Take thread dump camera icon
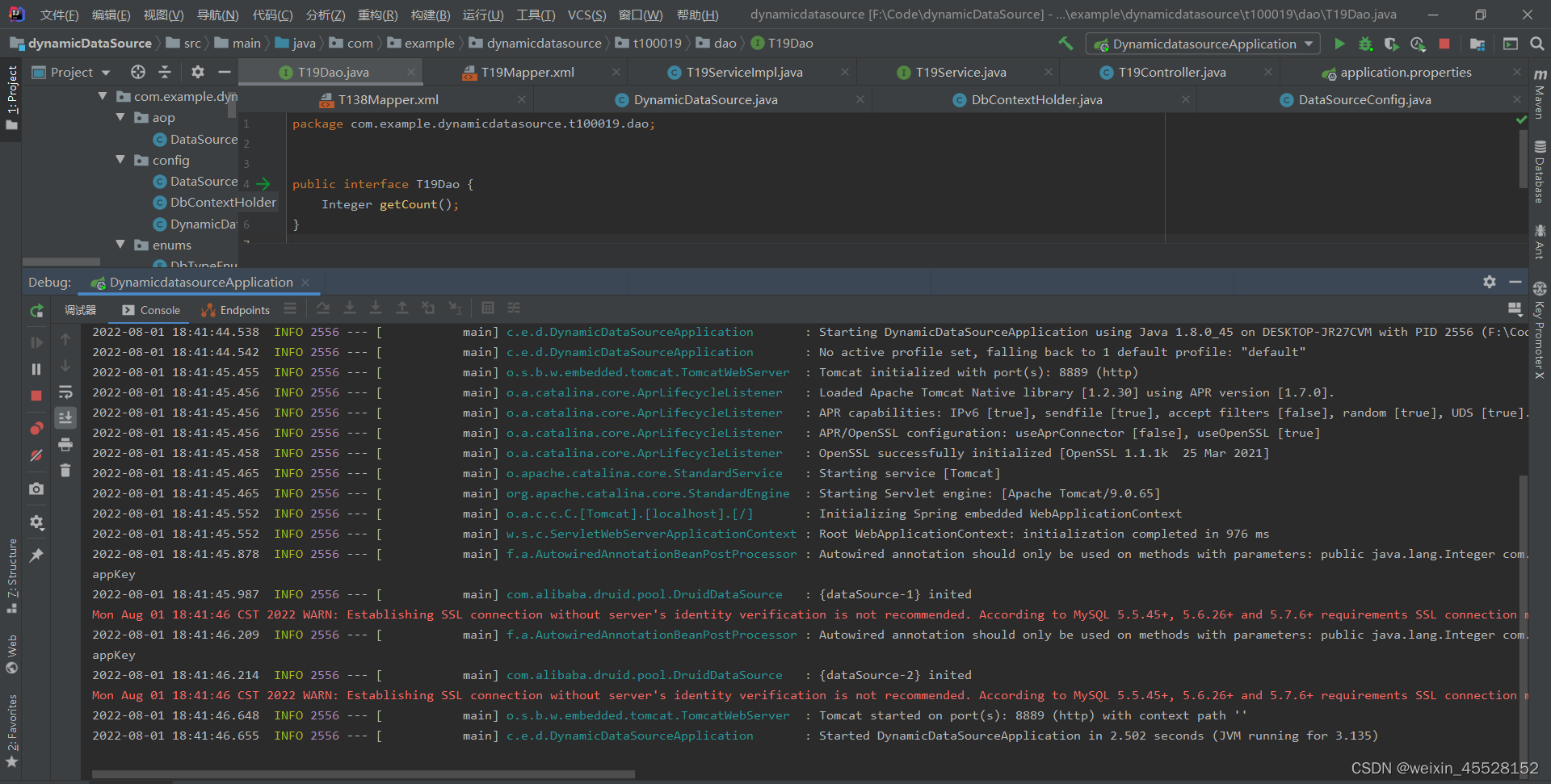1551x784 pixels. pos(36,488)
